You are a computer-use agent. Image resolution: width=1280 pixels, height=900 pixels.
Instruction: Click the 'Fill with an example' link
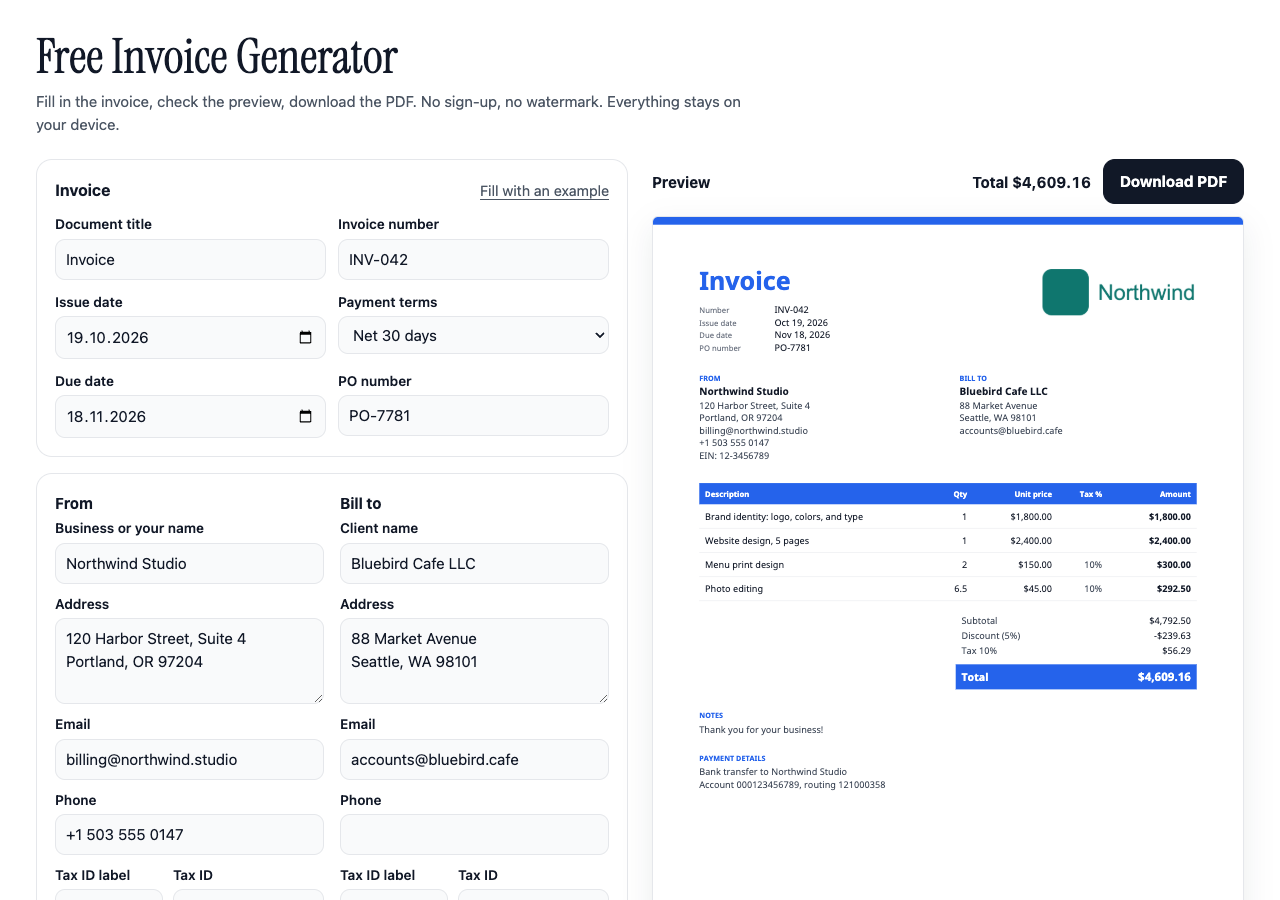(x=544, y=191)
